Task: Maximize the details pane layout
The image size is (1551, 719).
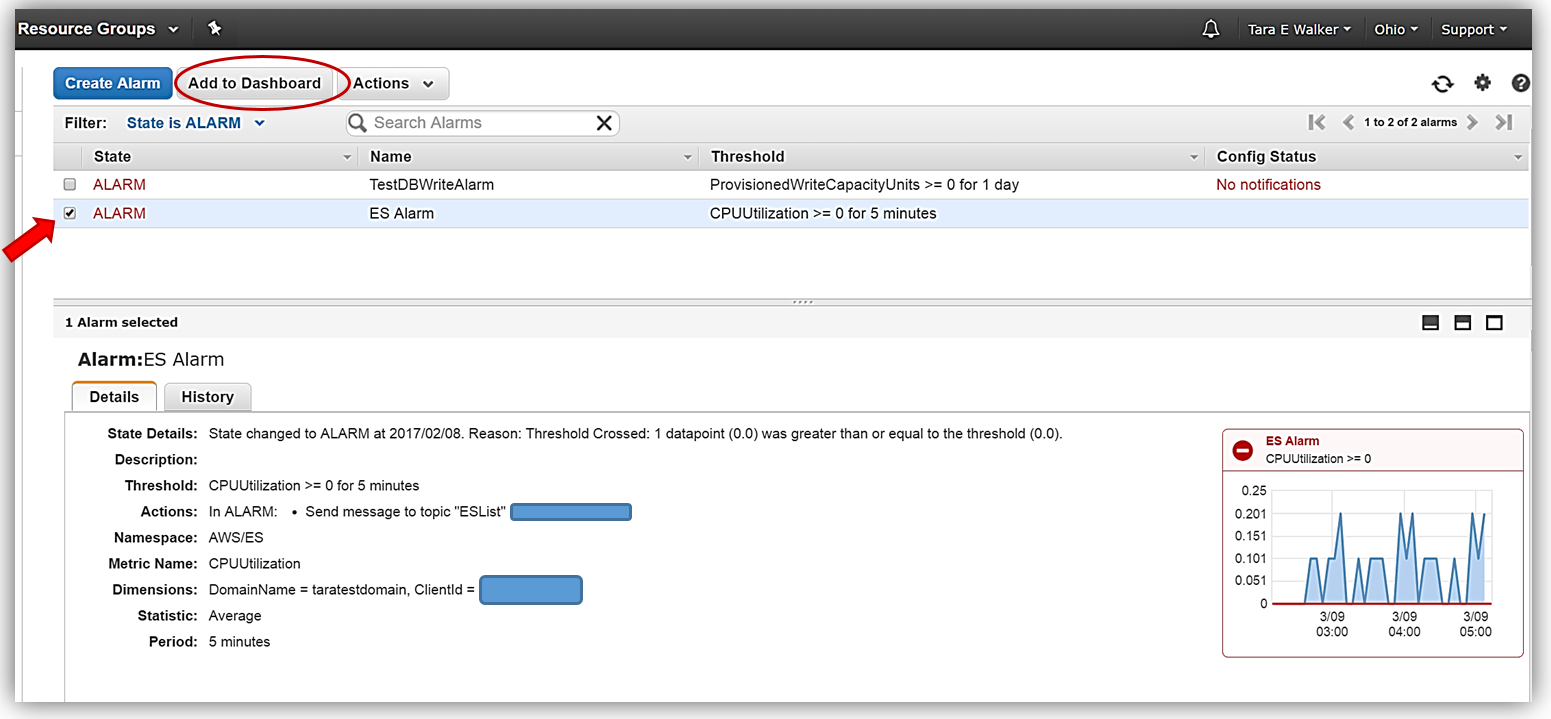Action: pos(1494,322)
